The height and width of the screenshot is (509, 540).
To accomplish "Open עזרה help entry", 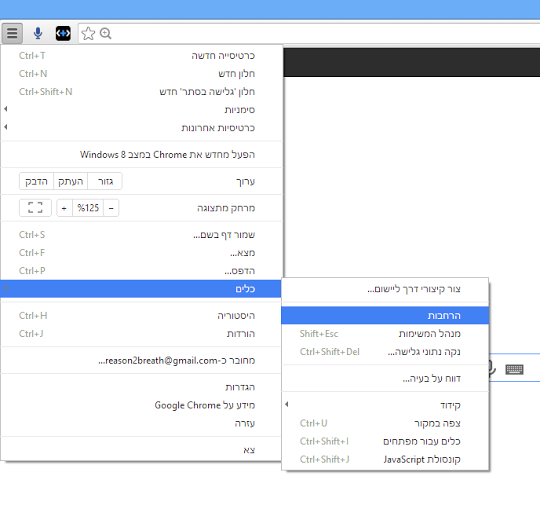I will [x=141, y=423].
